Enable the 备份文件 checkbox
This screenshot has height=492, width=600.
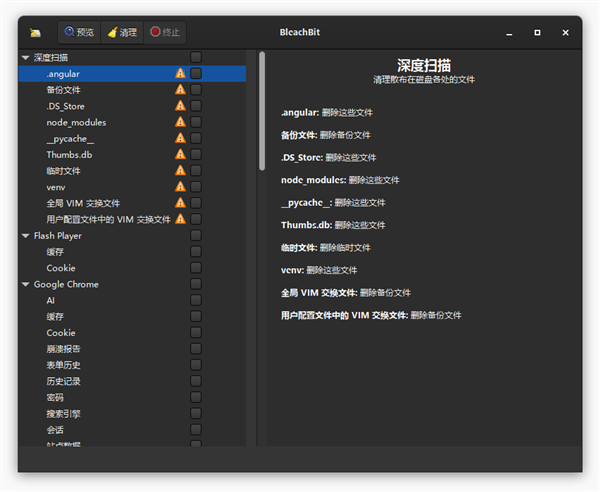click(x=196, y=90)
